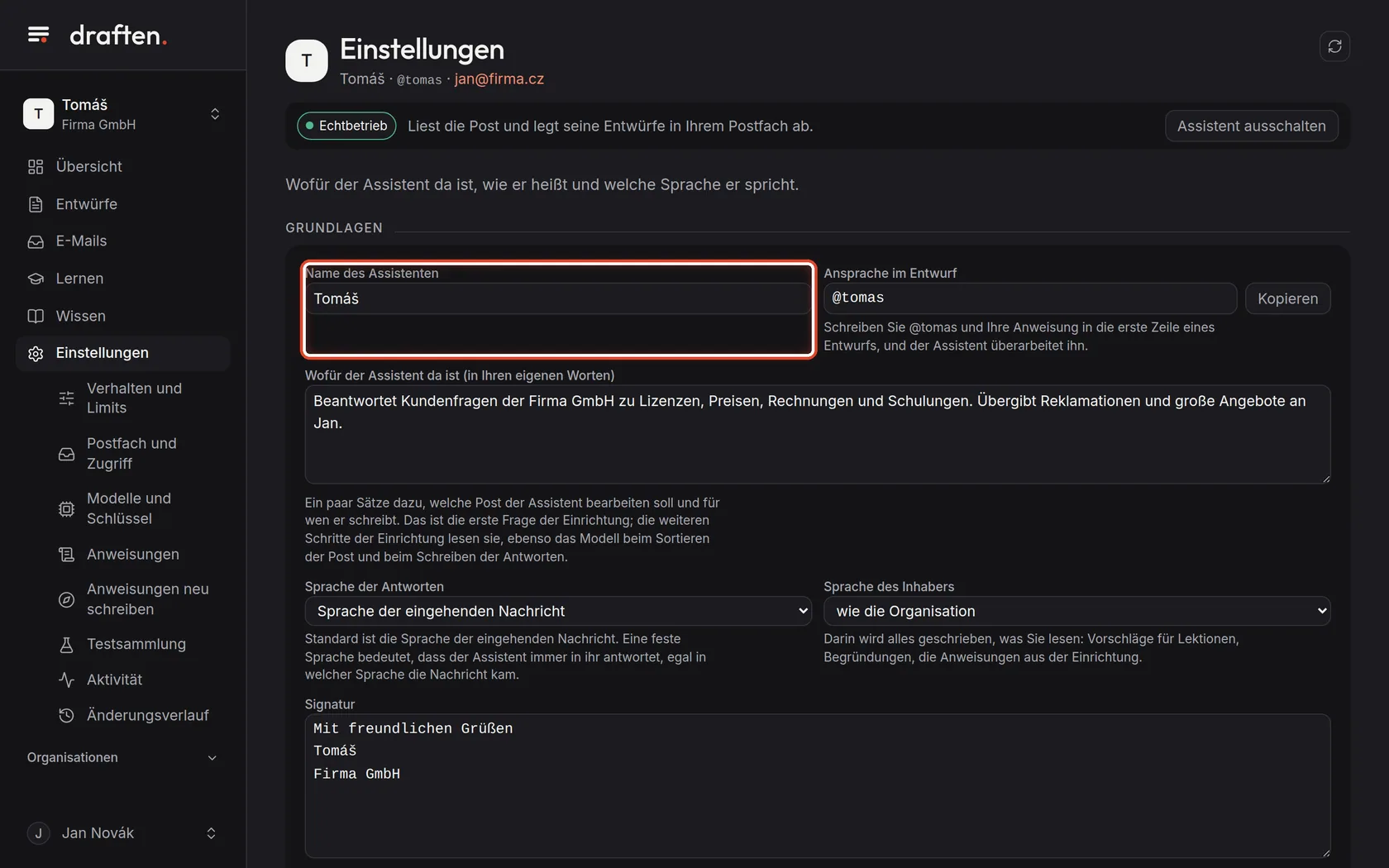
Task: Open the Jan Novák account menu
Action: 122,833
